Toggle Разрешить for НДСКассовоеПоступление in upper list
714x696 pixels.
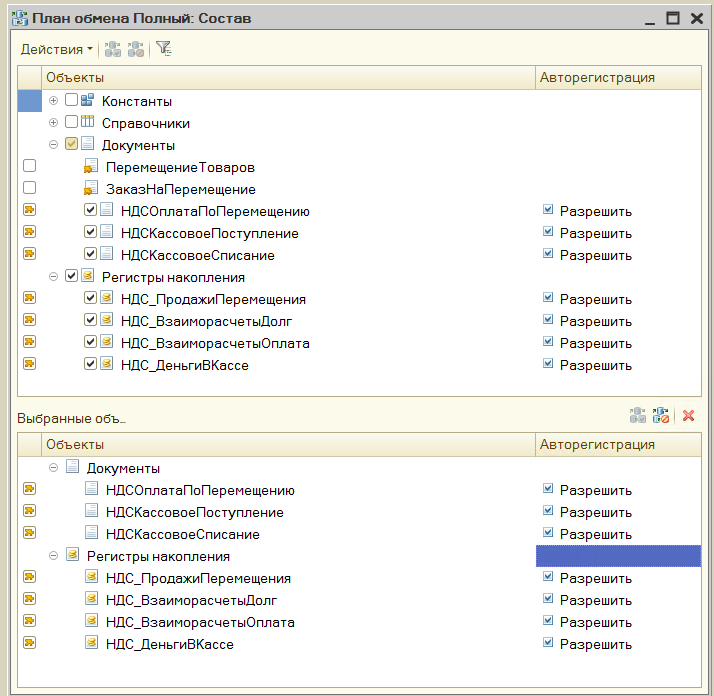548,231
